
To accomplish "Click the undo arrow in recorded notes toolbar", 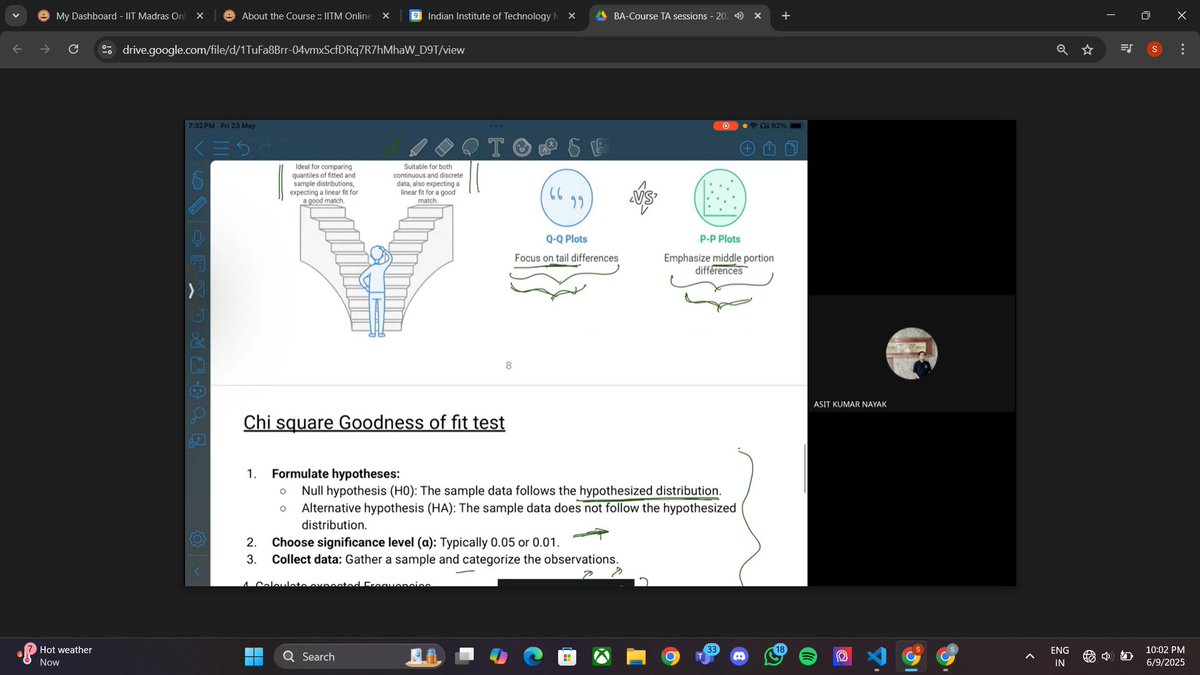I will pos(241,148).
